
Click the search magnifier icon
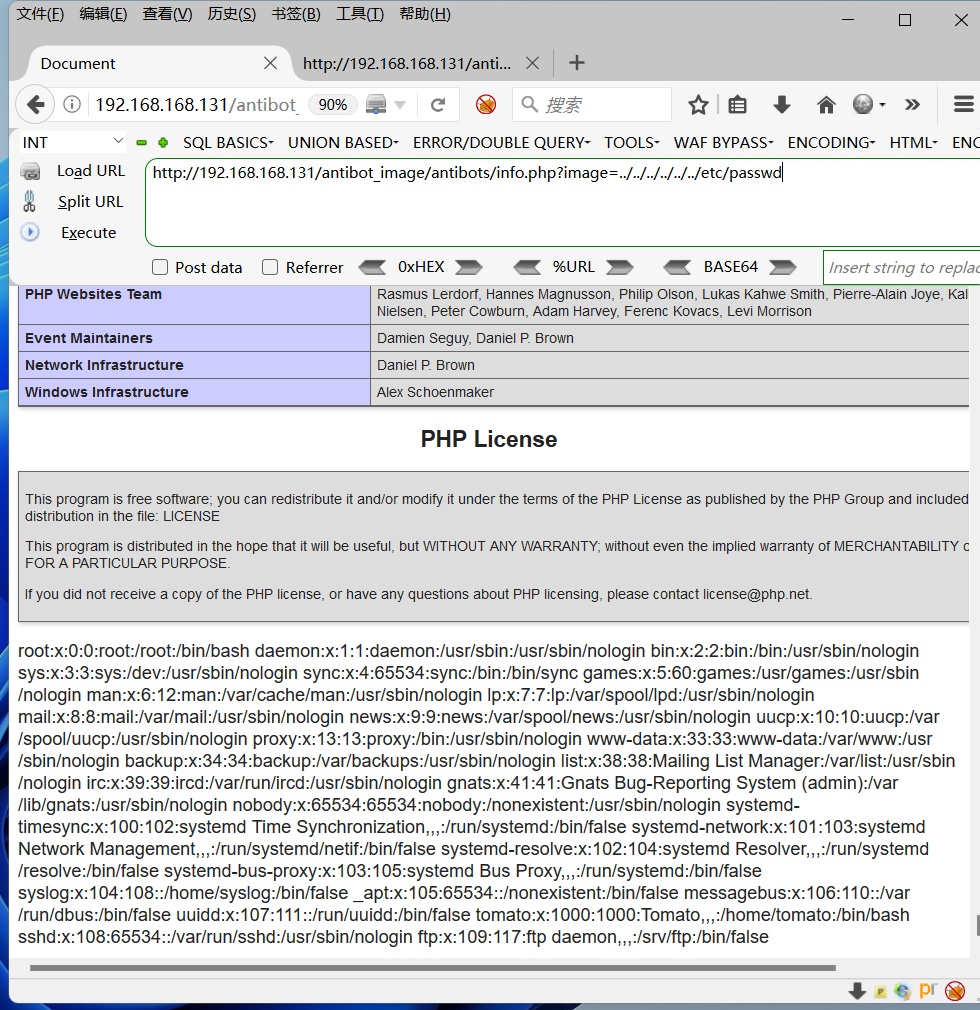(x=530, y=104)
